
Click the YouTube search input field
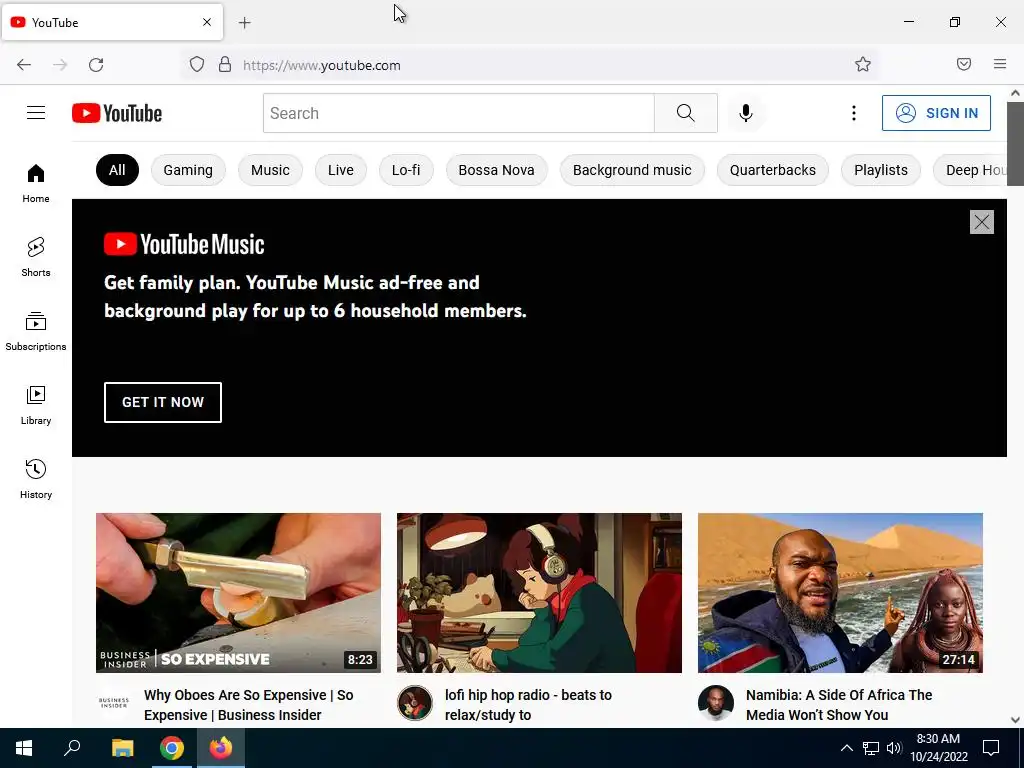click(x=458, y=113)
